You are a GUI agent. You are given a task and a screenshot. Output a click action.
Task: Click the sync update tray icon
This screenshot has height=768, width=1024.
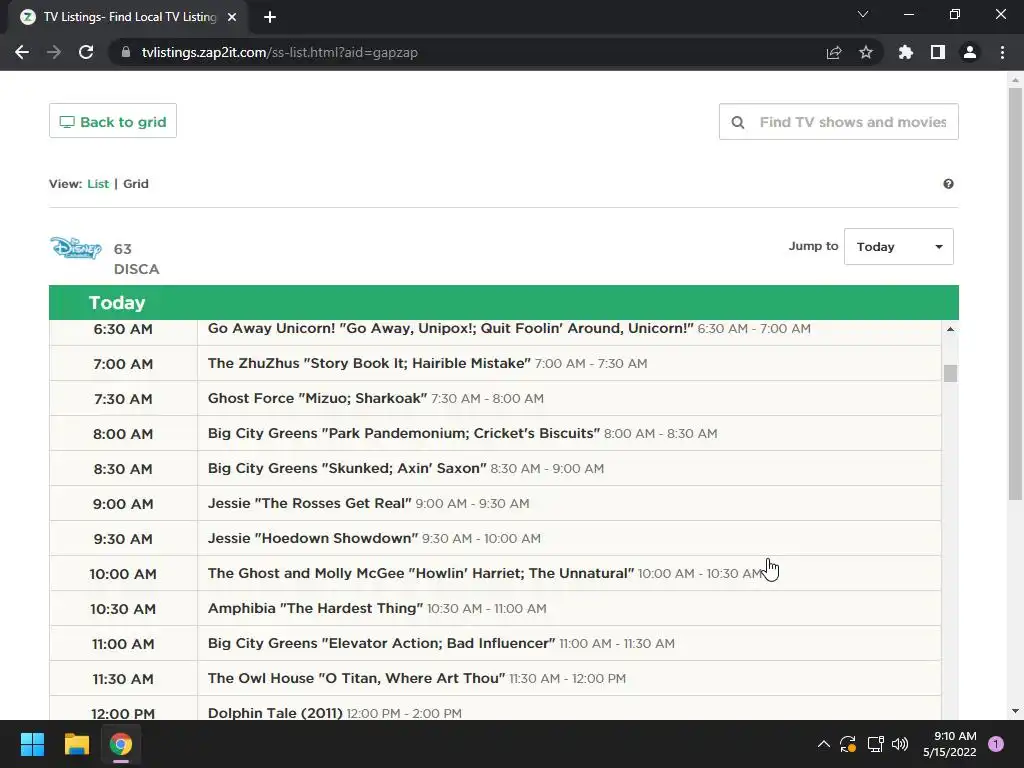coord(848,744)
